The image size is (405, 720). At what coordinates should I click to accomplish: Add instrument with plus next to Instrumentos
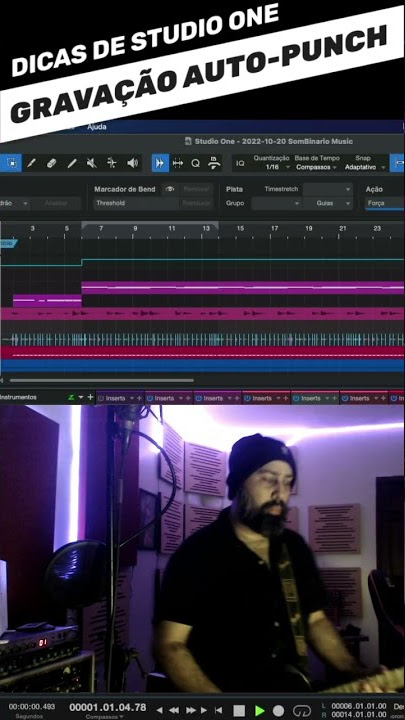(x=90, y=397)
